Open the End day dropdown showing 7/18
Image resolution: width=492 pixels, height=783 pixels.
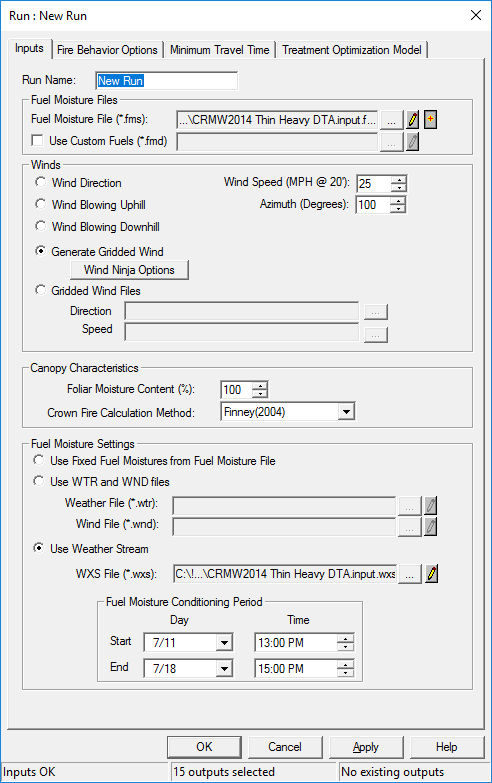(x=224, y=669)
